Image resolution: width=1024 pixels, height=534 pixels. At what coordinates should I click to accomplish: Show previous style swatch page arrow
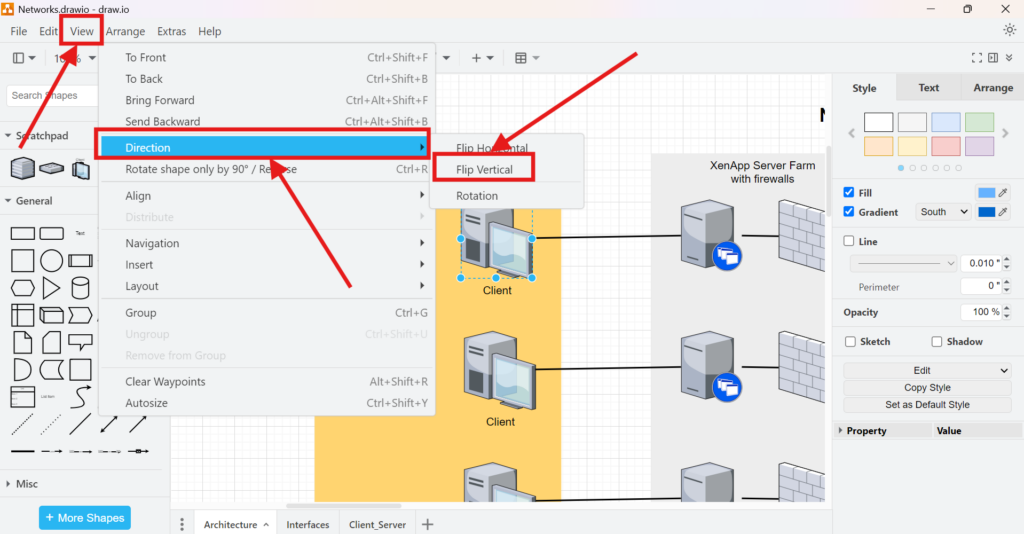point(852,133)
